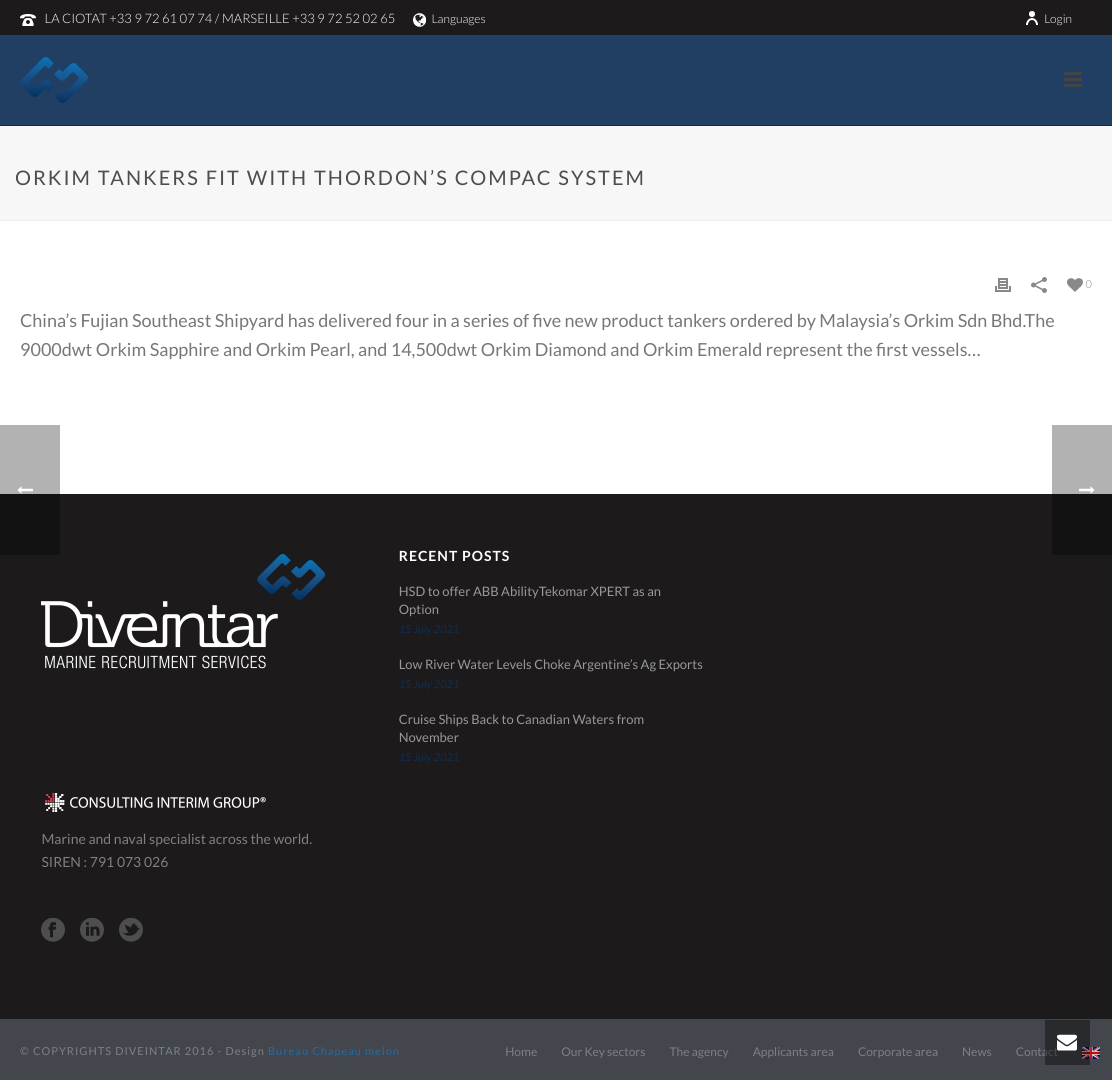Viewport: 1112px width, 1080px height.
Task: Click the Diveintar logo in the header
Action: [55, 80]
